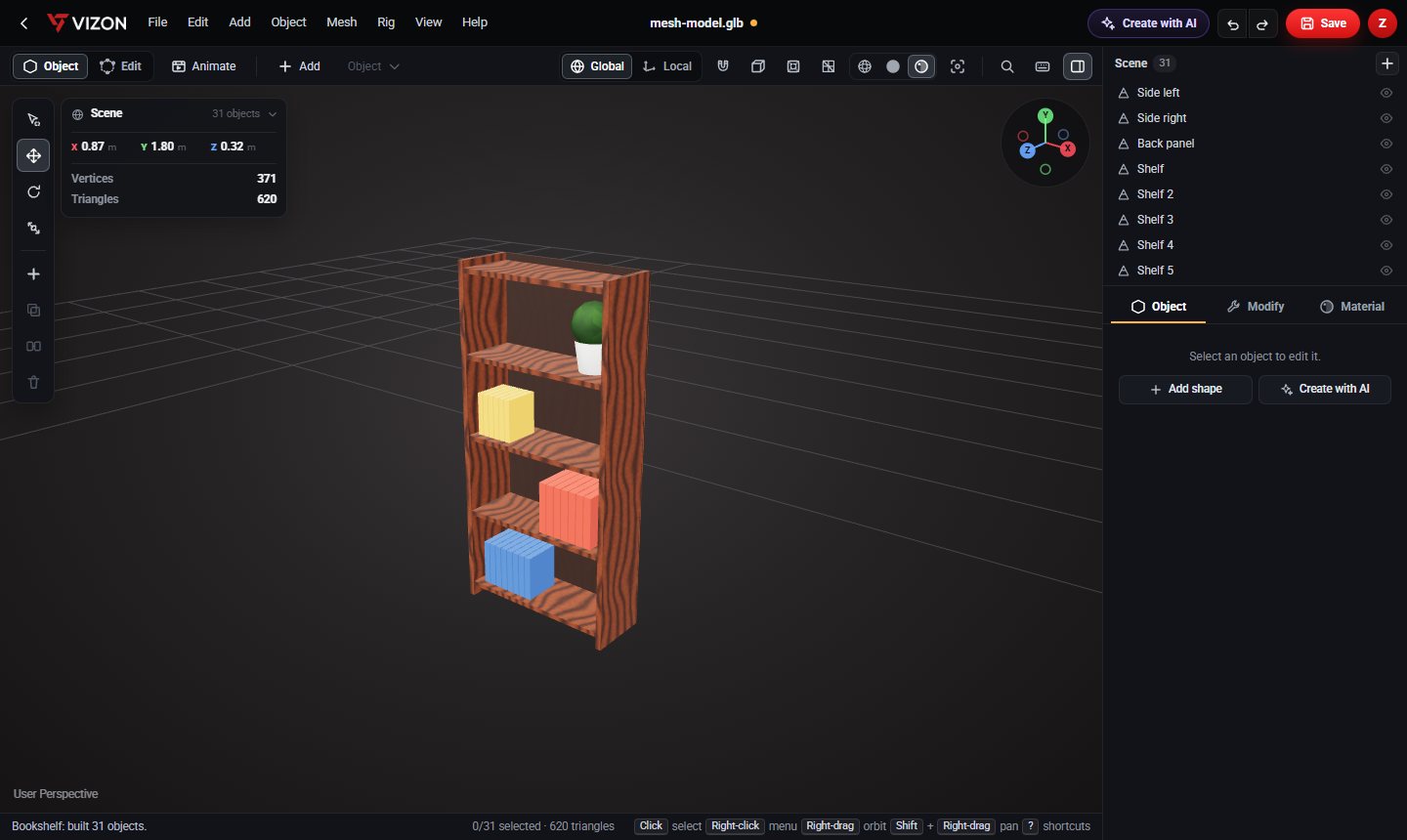
Task: Open the disabled Object dropdown in toolbar
Action: 373,66
